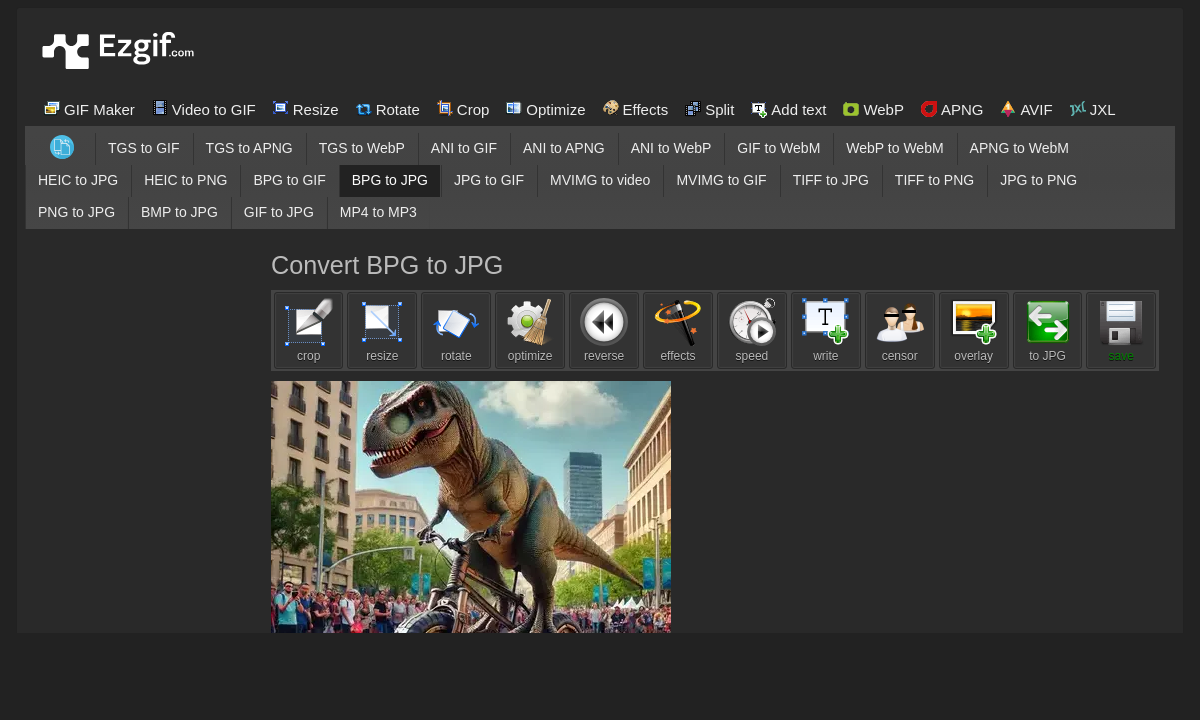
Task: Select the resize tool
Action: 382,330
